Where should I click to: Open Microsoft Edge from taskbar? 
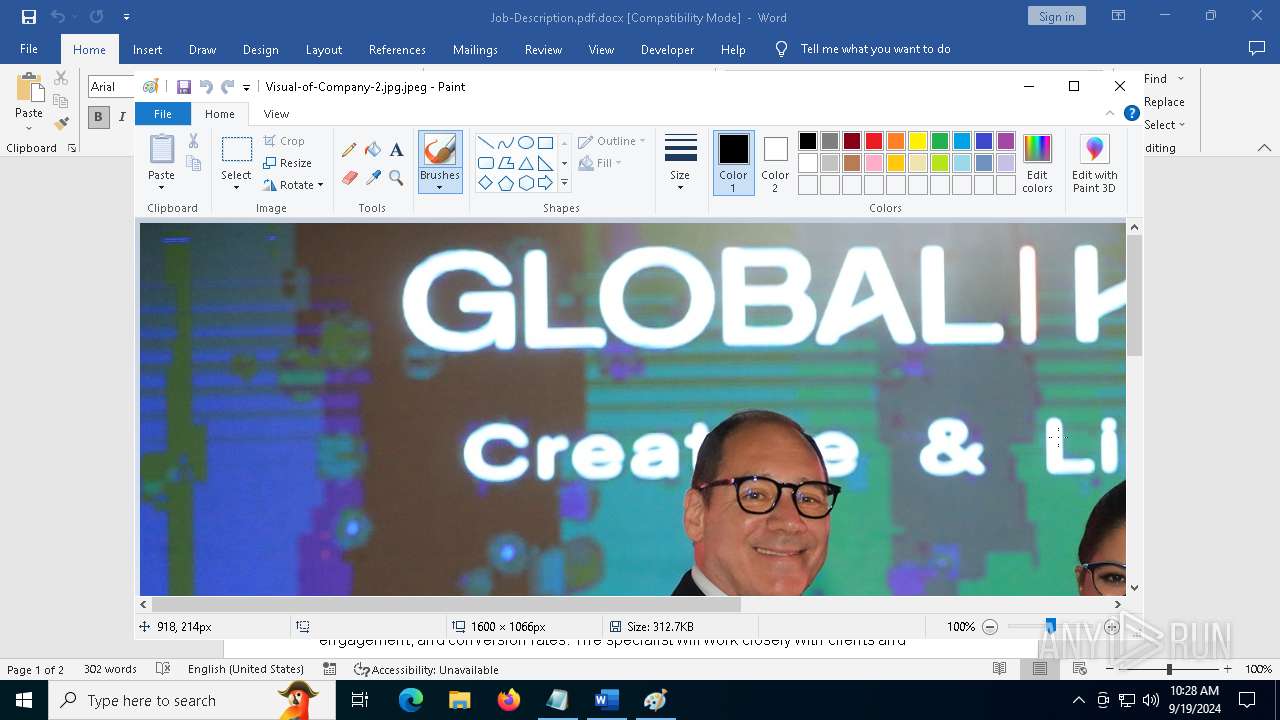[411, 700]
